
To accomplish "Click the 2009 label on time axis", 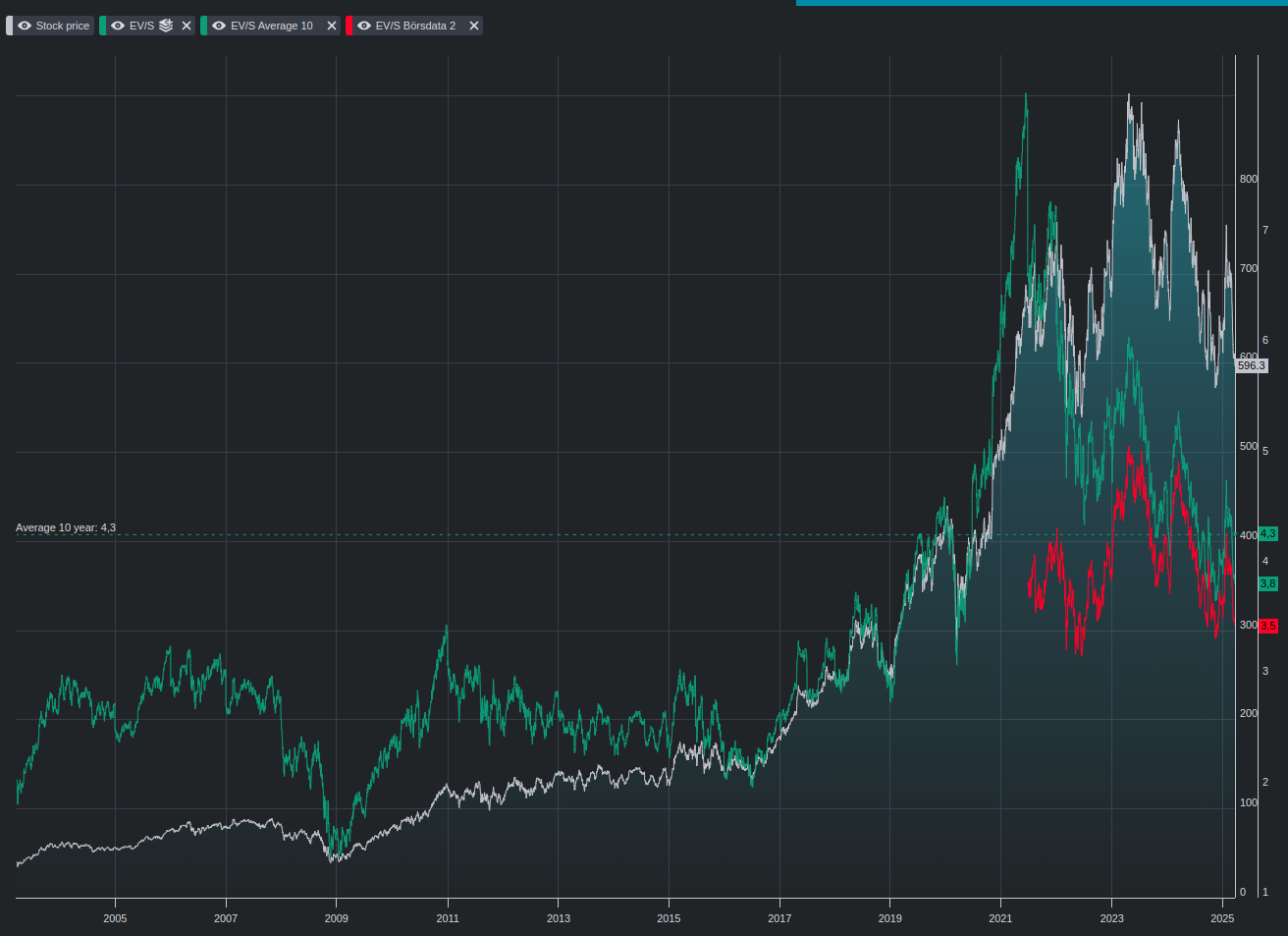I will click(x=337, y=918).
